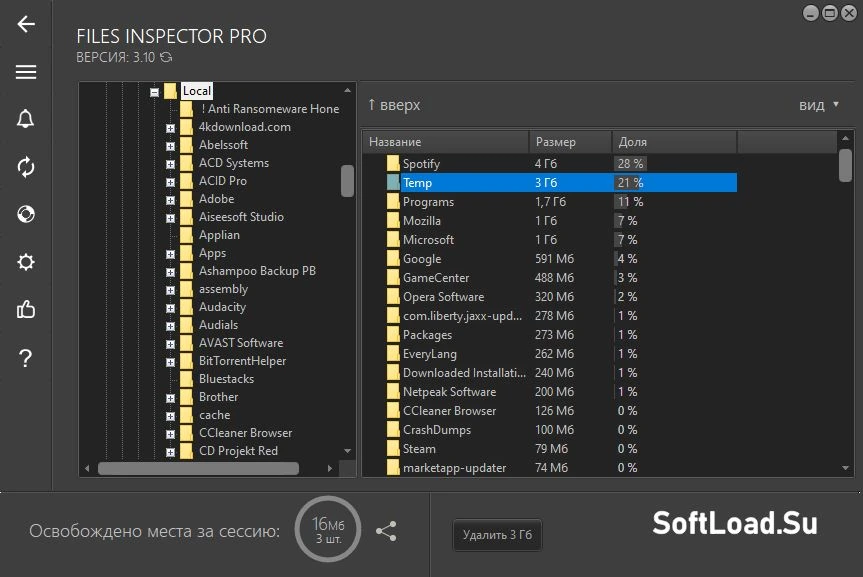
Task: Expand the ACID Pro tree node
Action: click(x=171, y=182)
